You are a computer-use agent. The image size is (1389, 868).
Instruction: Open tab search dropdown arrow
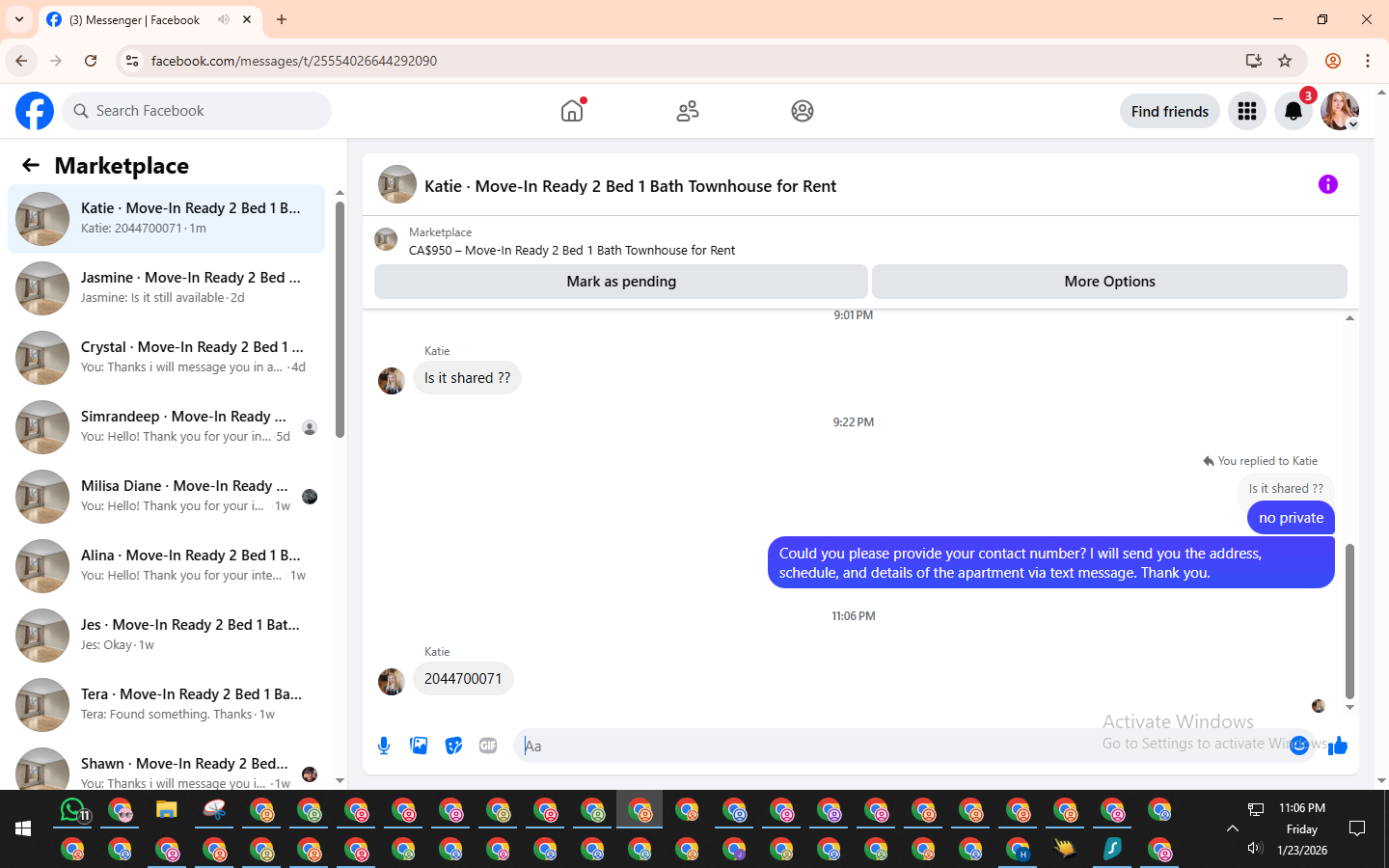point(19,19)
